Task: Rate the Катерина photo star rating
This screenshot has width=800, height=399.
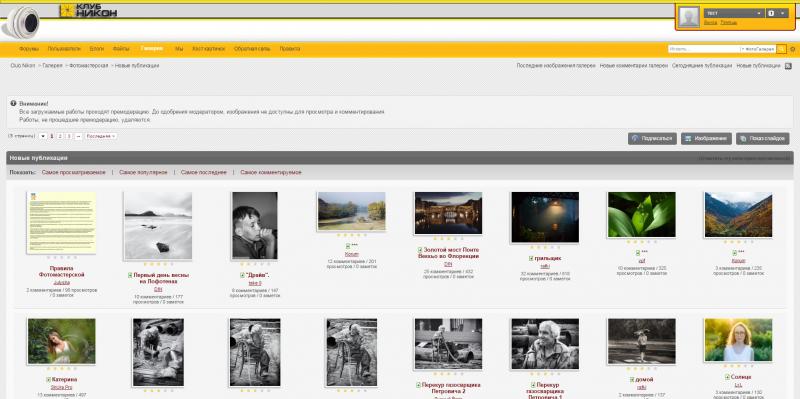Action: (x=62, y=368)
